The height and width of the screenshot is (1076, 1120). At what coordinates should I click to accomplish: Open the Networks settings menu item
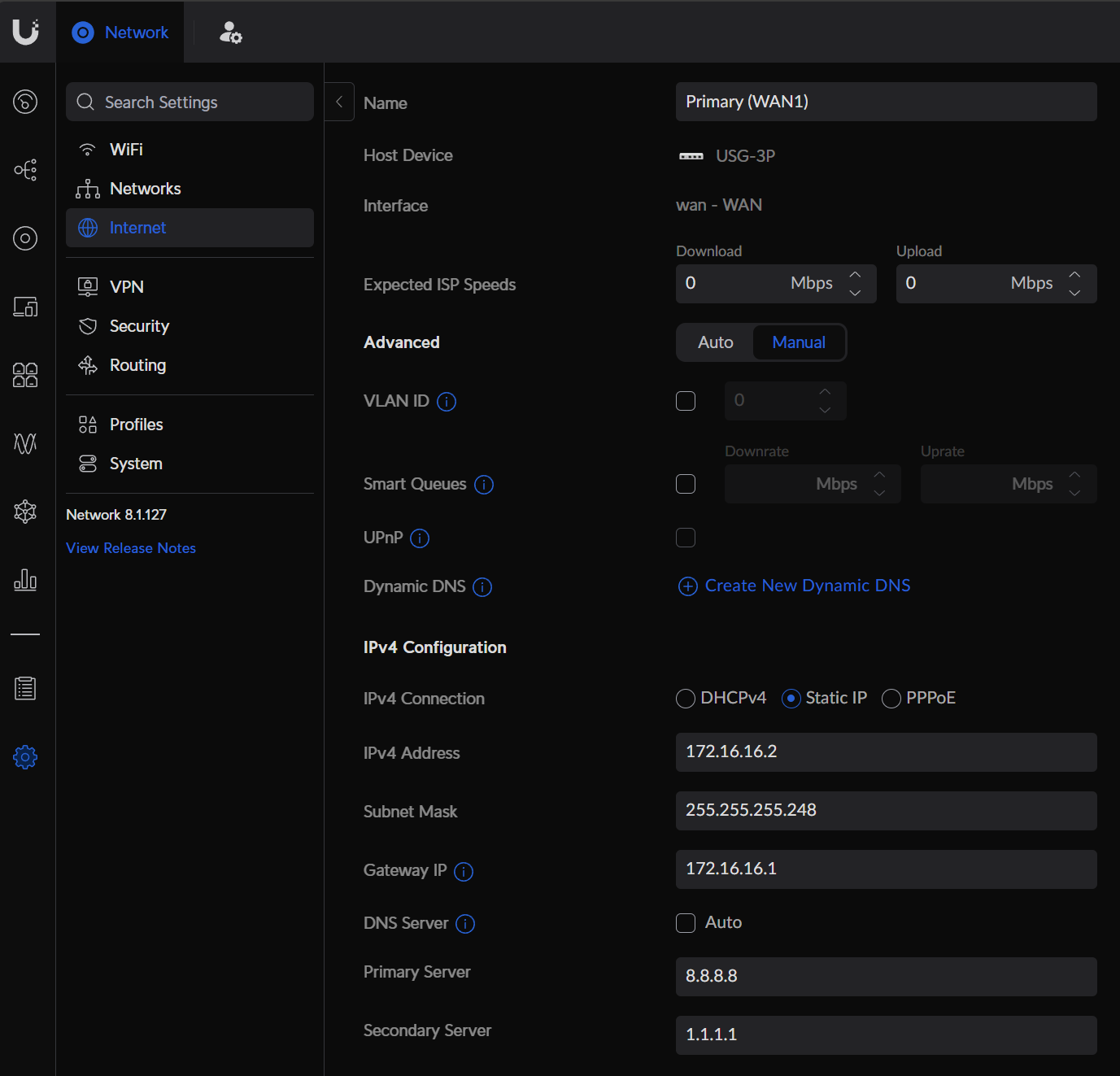point(190,189)
